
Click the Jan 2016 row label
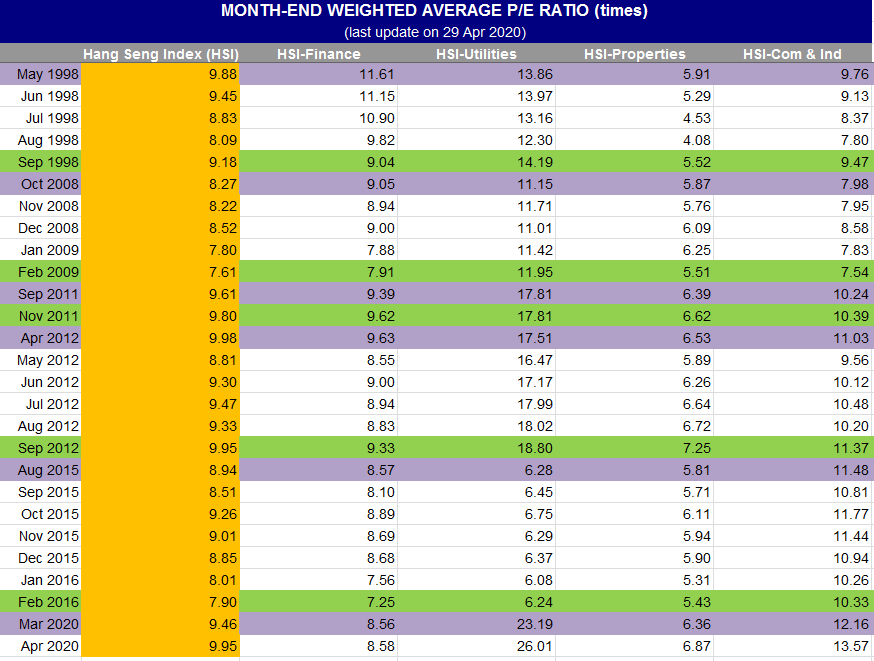pyautogui.click(x=50, y=580)
